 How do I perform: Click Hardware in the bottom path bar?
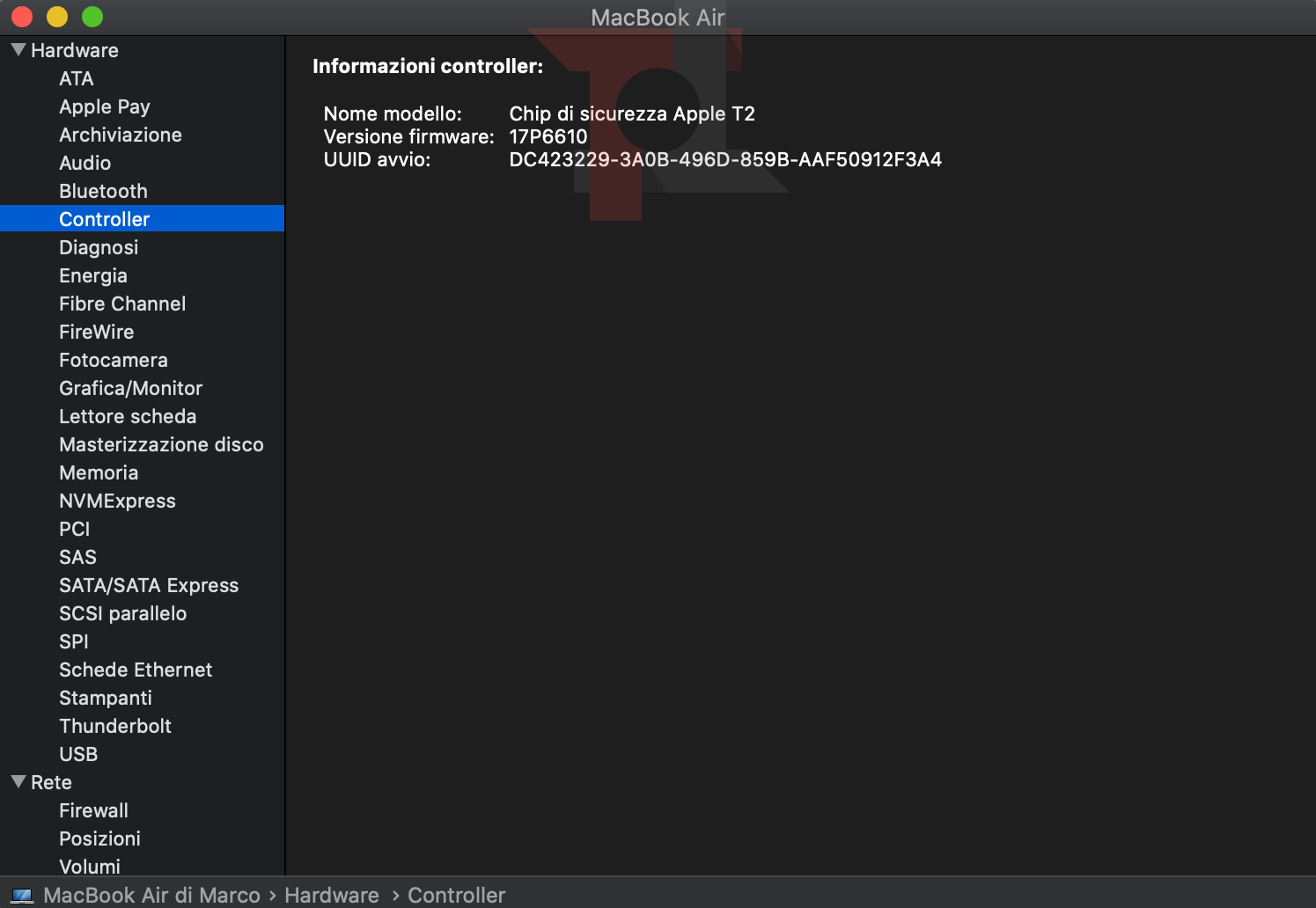point(331,896)
